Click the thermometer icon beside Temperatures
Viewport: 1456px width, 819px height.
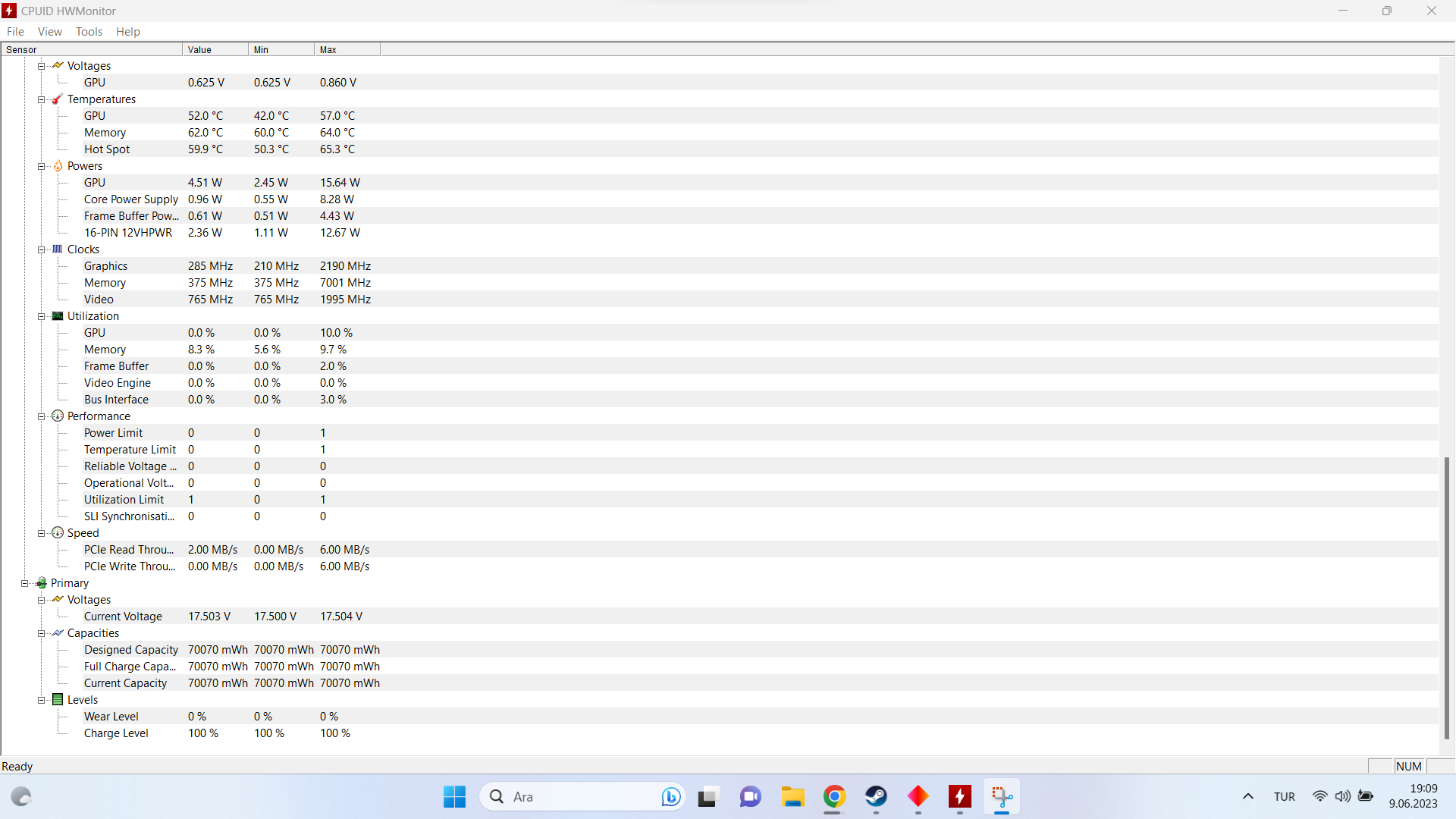[x=58, y=99]
